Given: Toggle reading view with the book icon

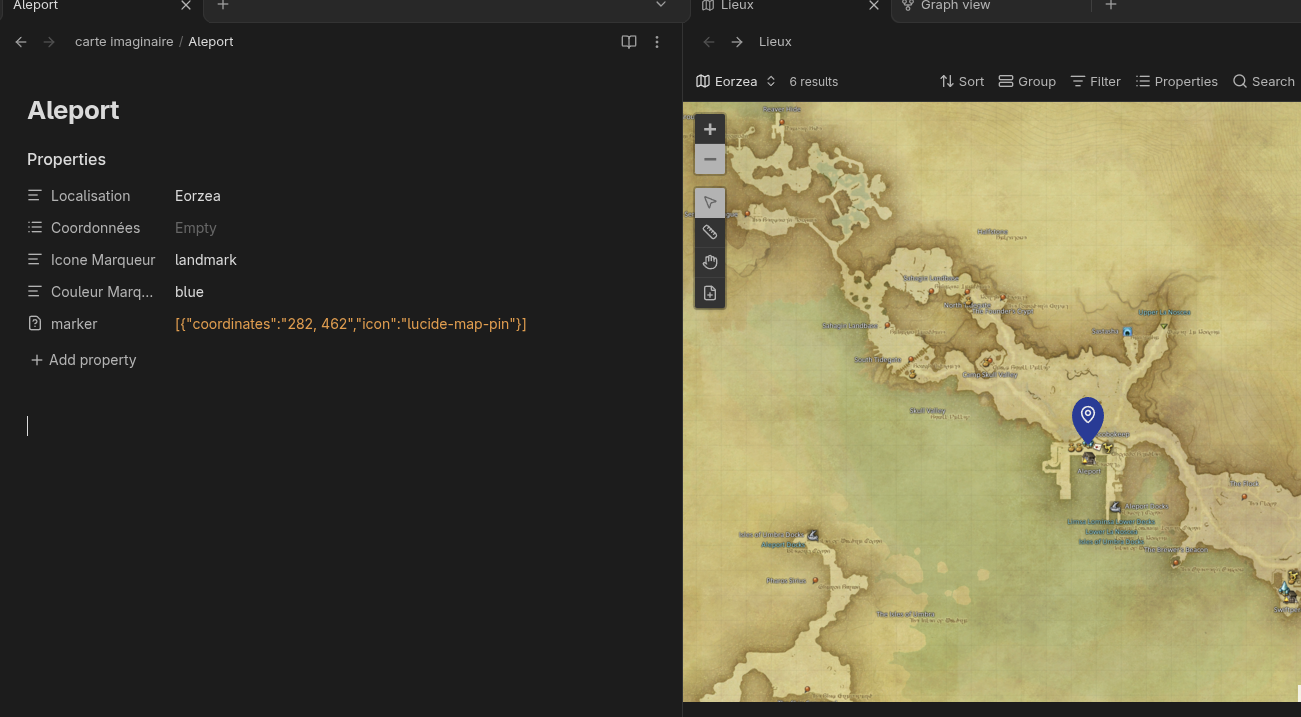Looking at the screenshot, I should (x=629, y=42).
